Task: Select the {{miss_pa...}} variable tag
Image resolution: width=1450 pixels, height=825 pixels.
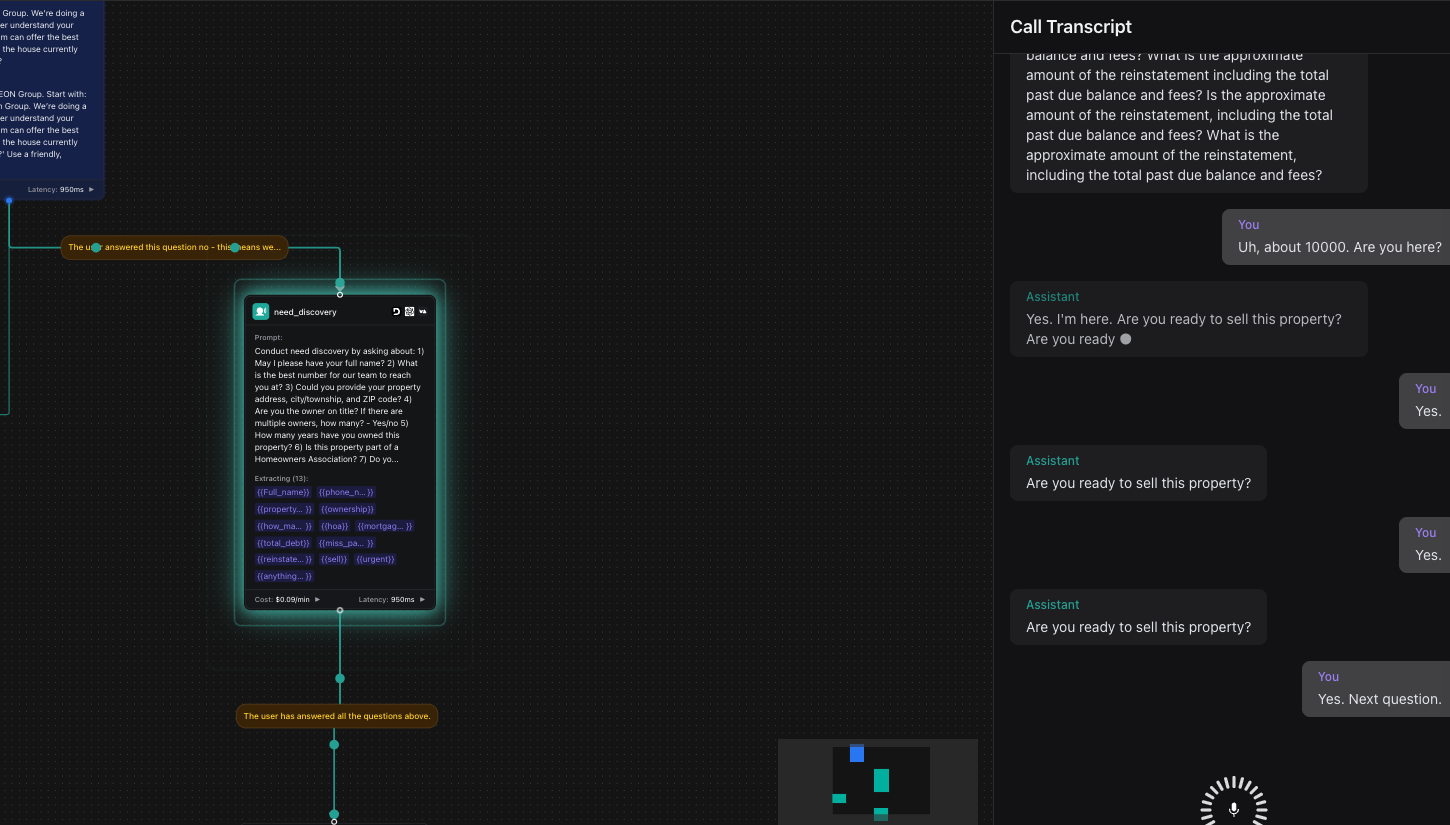Action: coord(346,543)
